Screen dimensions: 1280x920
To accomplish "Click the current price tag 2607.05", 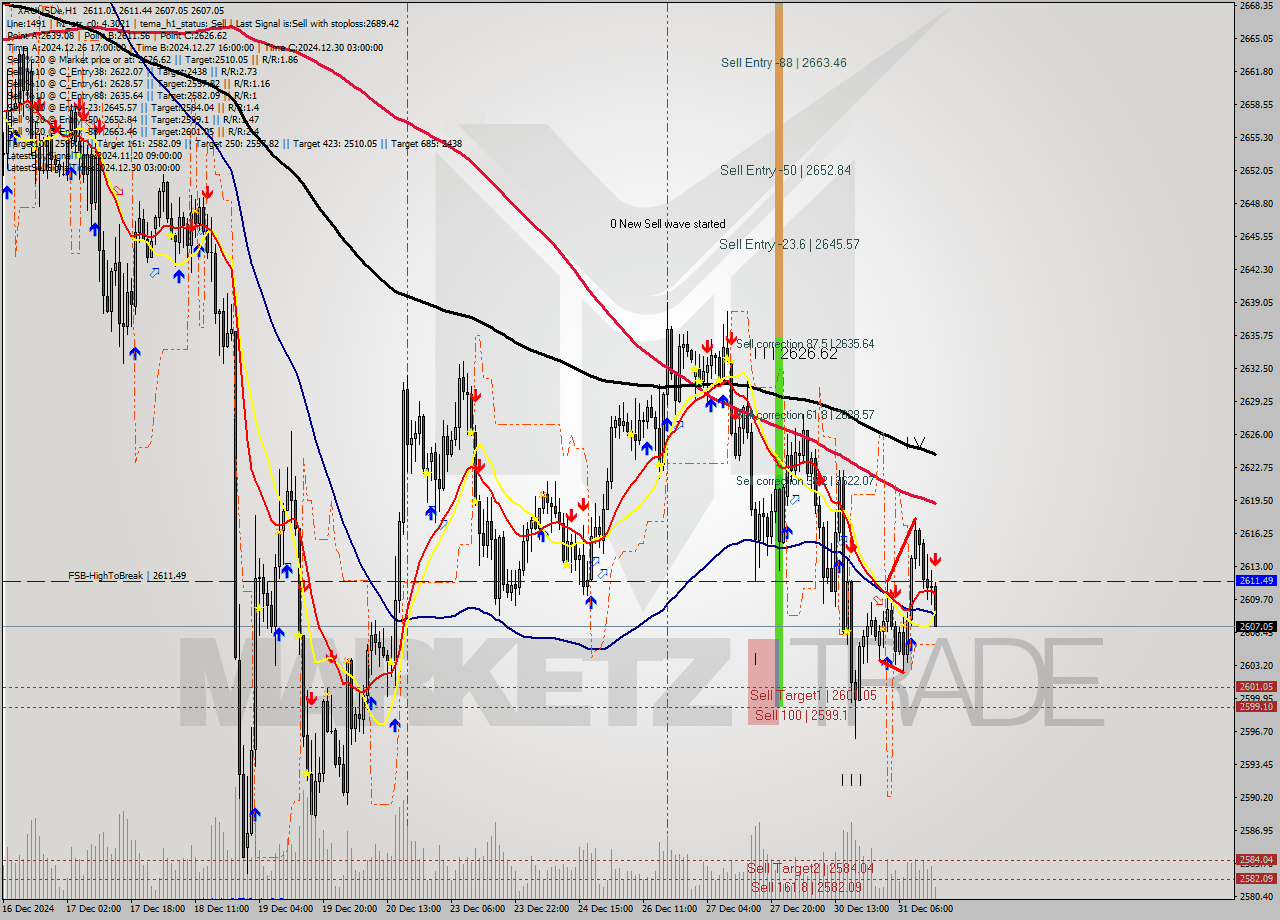I will (1256, 626).
